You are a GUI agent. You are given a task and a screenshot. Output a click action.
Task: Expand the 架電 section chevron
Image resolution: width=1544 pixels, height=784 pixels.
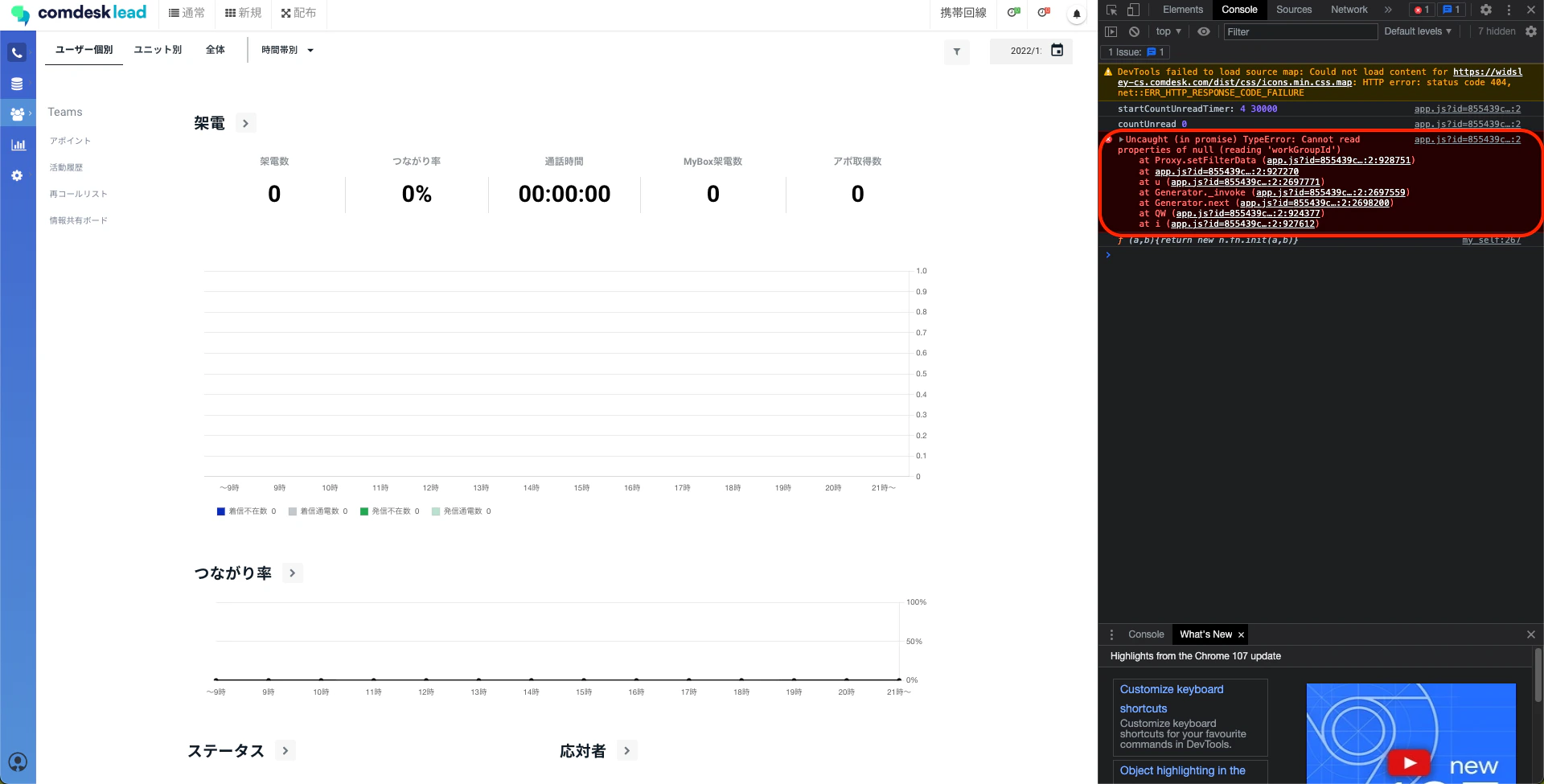click(245, 123)
